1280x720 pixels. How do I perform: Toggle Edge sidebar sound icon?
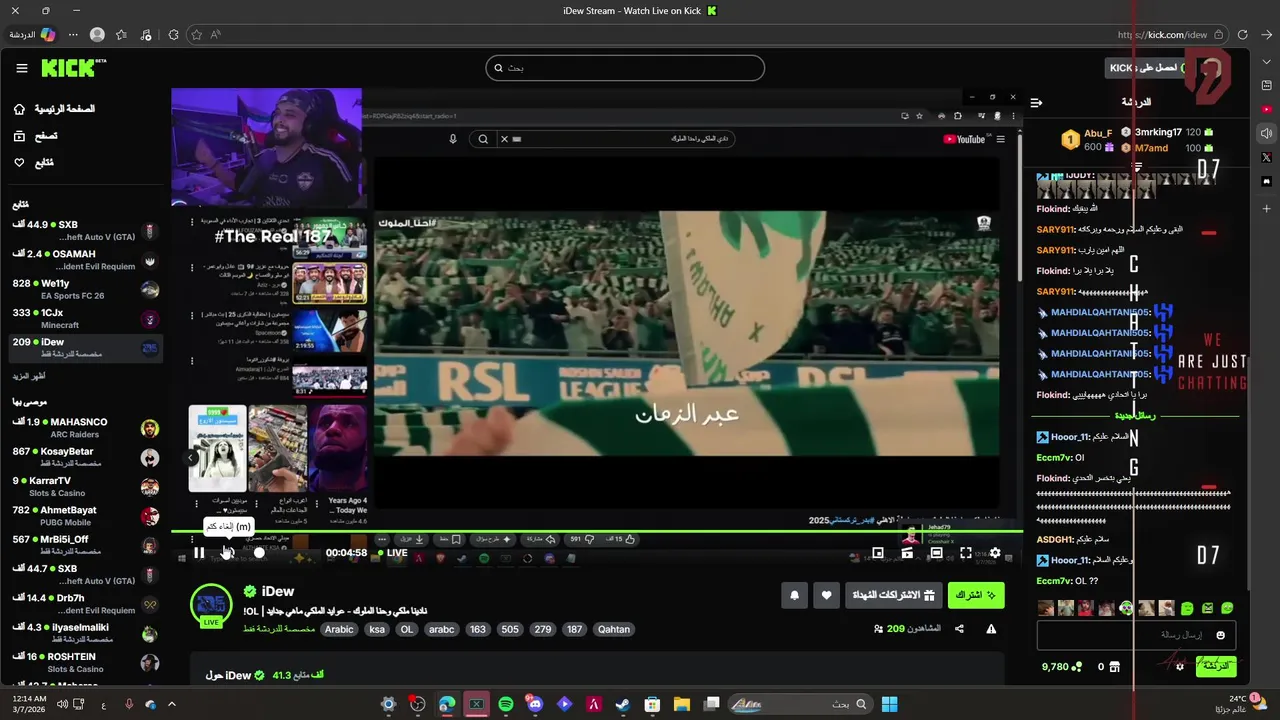point(1266,134)
